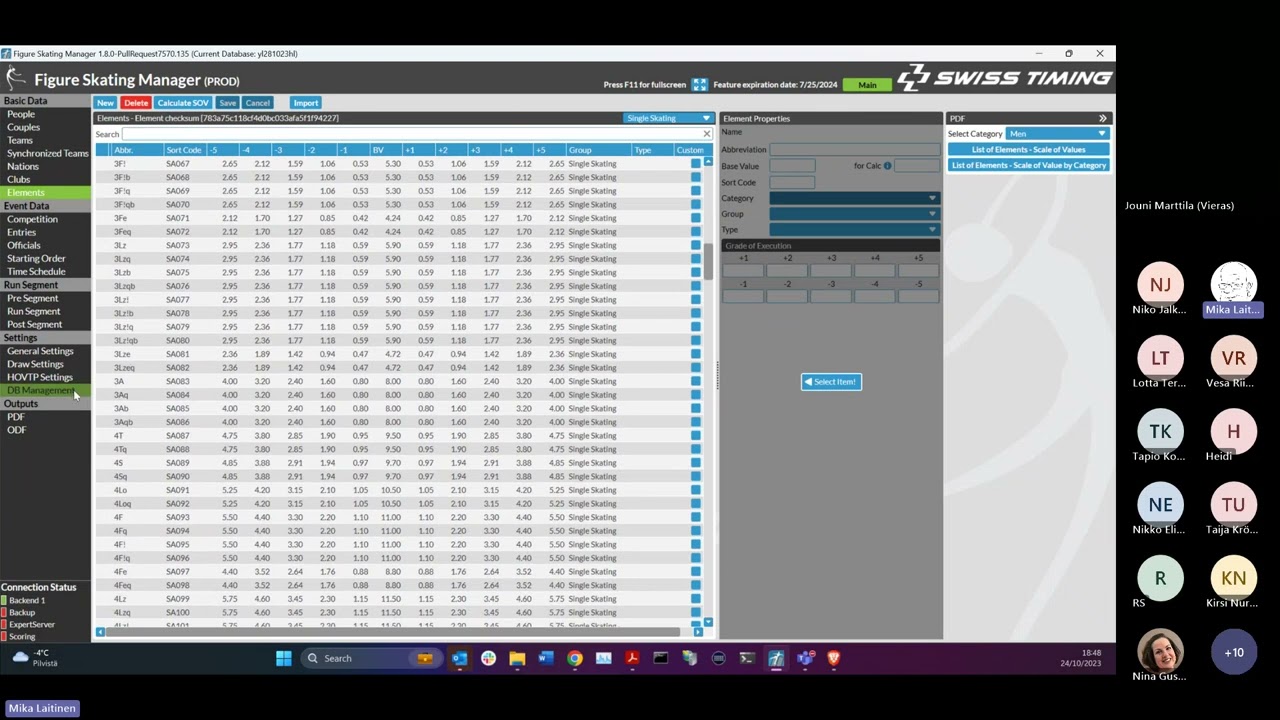This screenshot has width=1280, height=720.
Task: Toggle Custom checkbox for row 4T
Action: (x=696, y=436)
